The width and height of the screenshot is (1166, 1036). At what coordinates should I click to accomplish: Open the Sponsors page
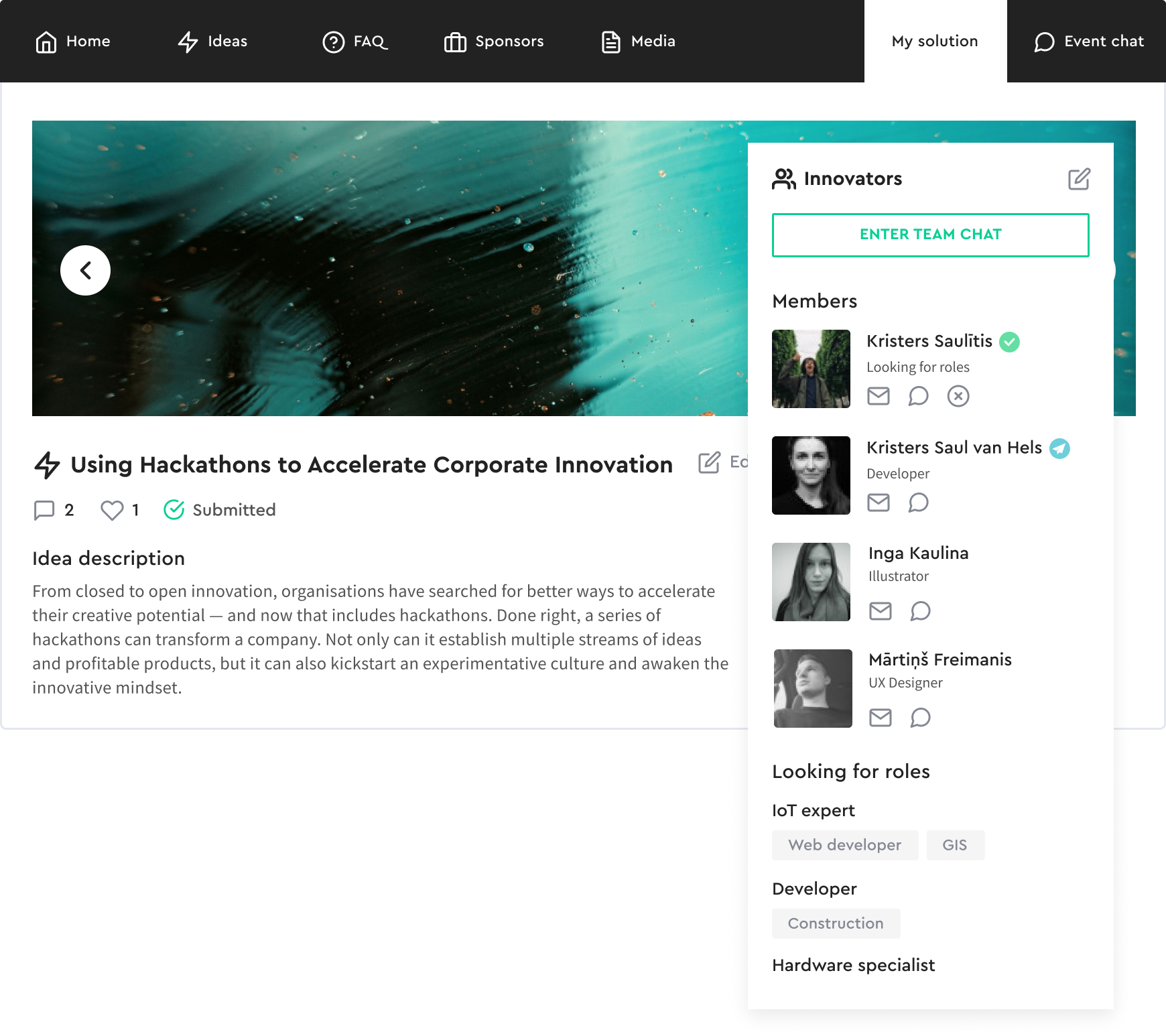(x=494, y=42)
